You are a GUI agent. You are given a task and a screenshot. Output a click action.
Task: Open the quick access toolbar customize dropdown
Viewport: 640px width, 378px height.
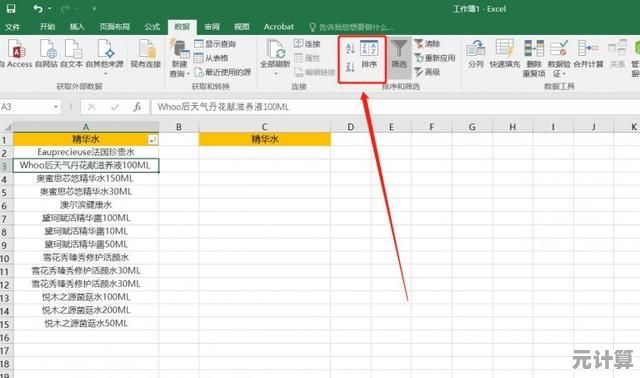(94, 9)
